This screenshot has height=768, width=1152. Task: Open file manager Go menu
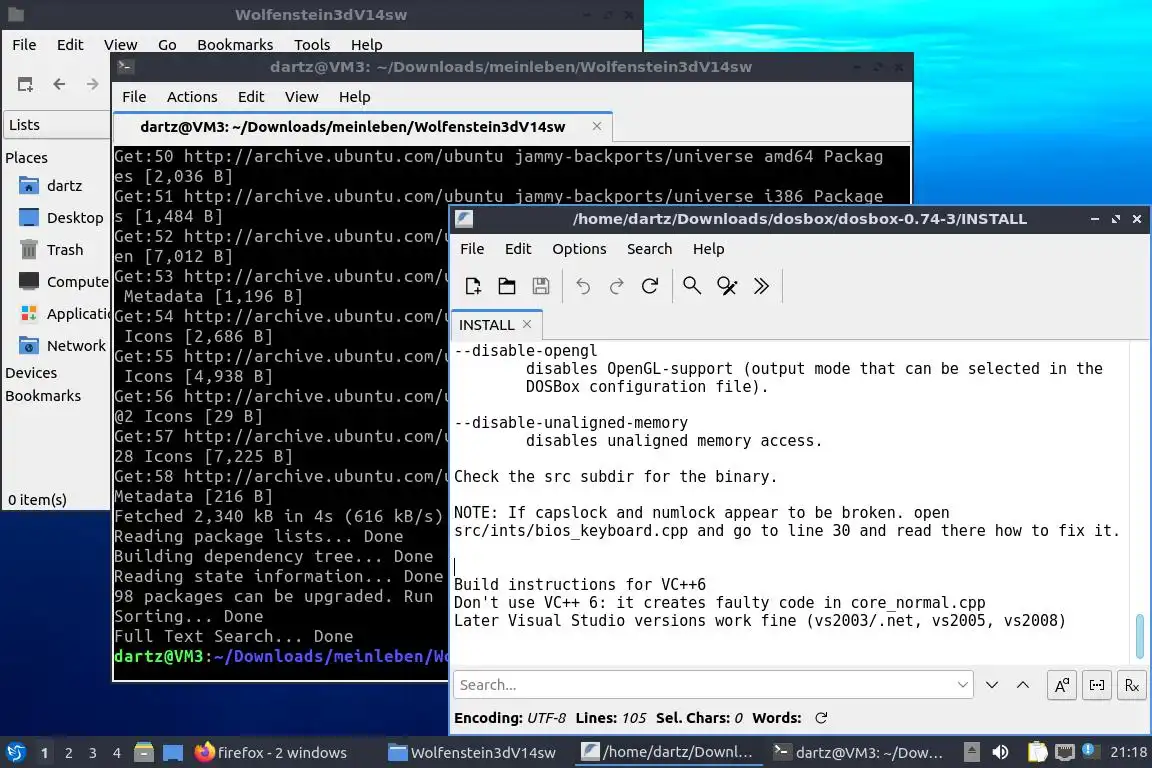point(167,45)
